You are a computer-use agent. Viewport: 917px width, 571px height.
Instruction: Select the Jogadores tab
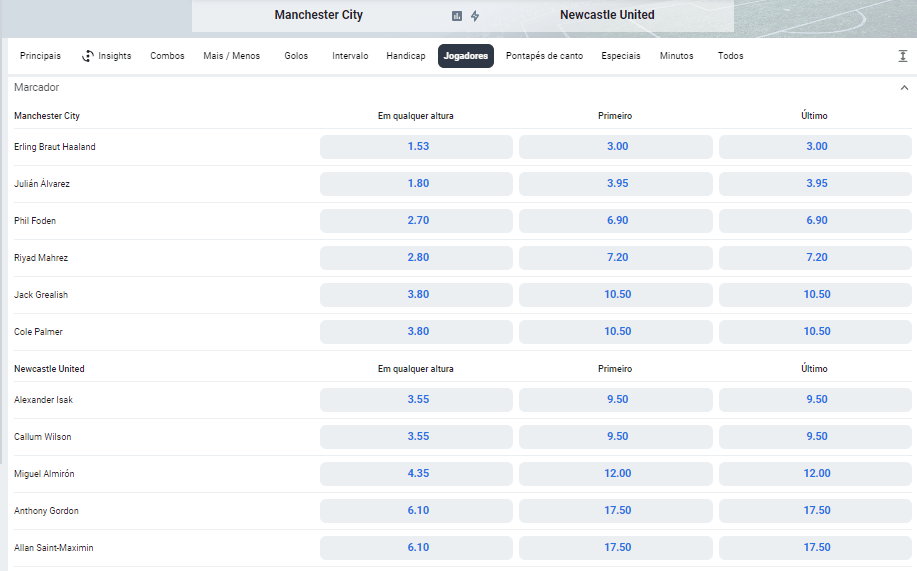[466, 56]
